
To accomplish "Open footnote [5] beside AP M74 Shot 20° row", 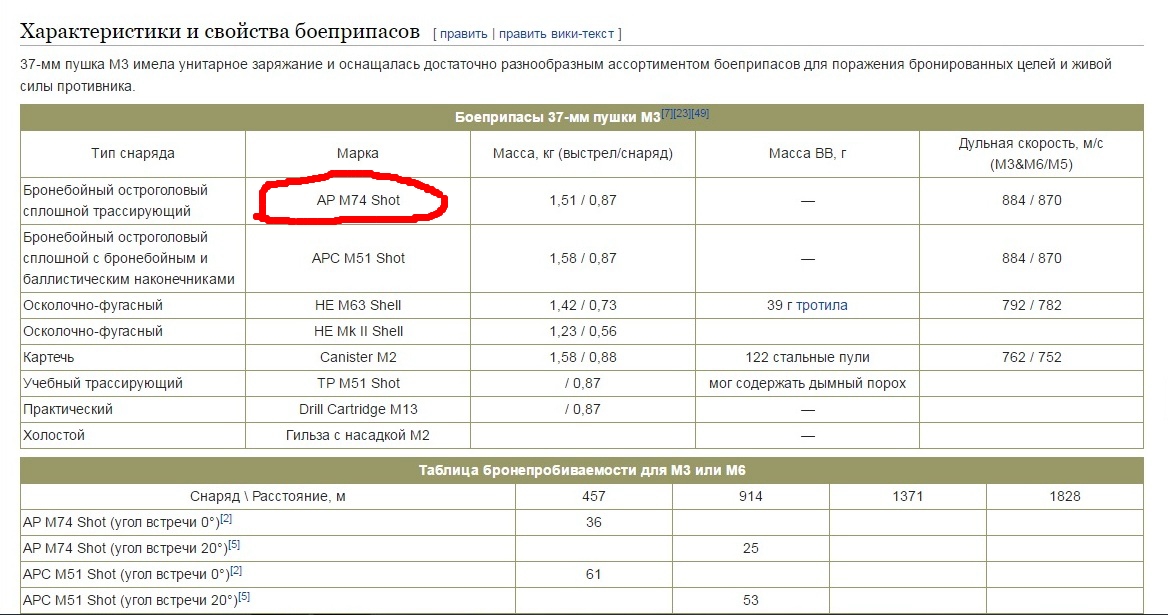I will click(233, 545).
